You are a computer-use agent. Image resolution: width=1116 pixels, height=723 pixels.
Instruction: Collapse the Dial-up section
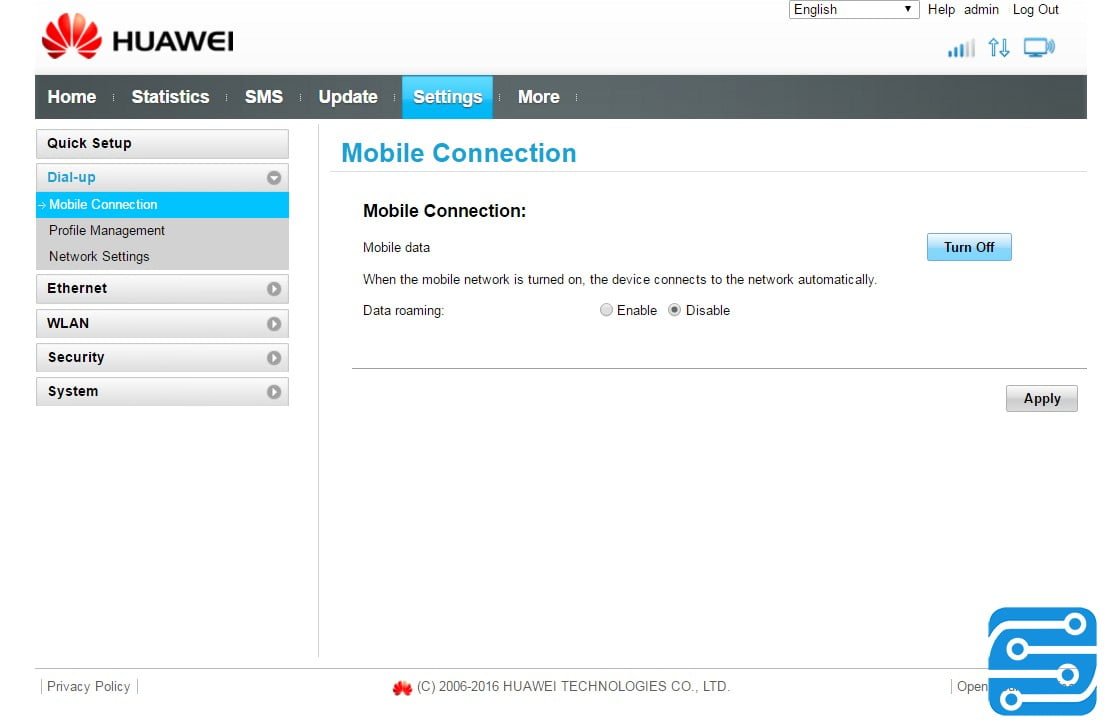point(273,178)
